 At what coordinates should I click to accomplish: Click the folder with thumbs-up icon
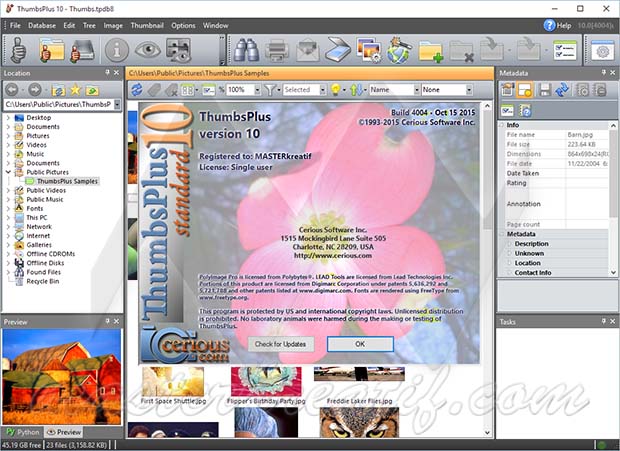[x=51, y=50]
